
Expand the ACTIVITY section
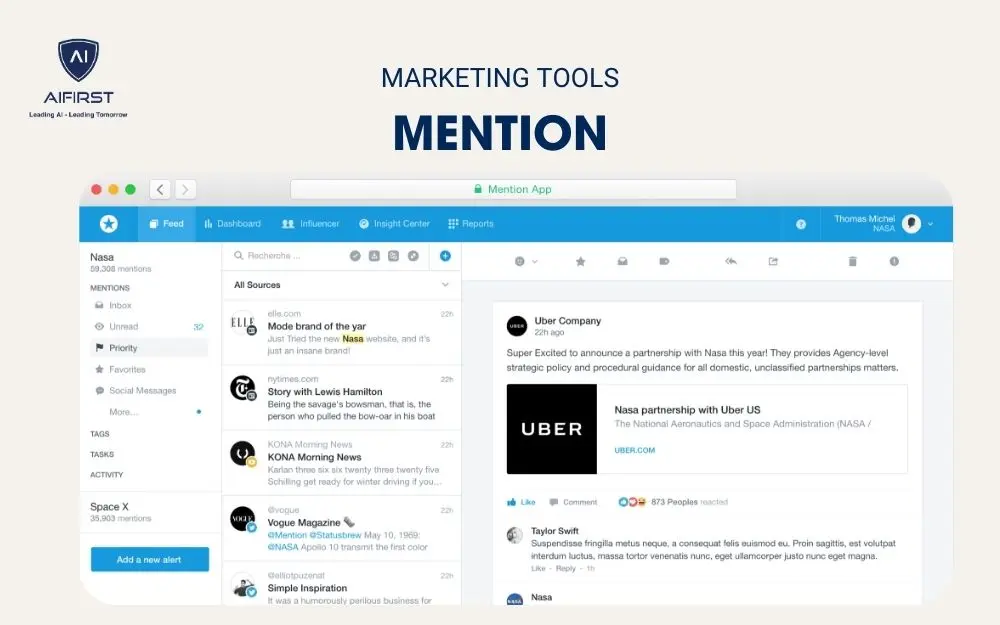[x=107, y=474]
